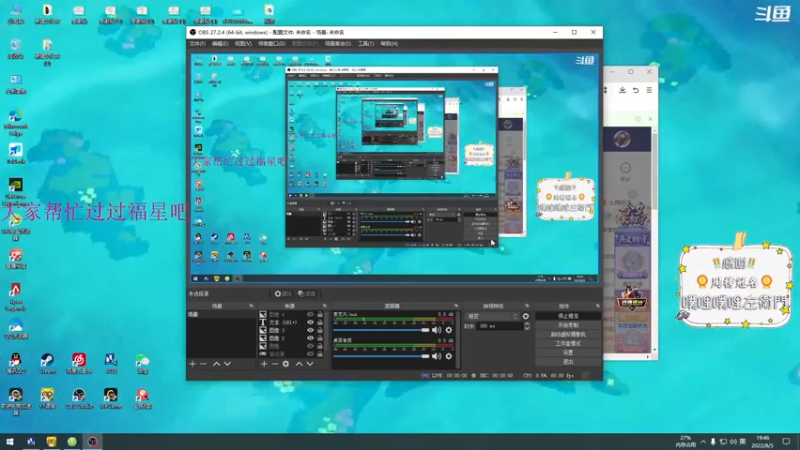Click the 麦克风/Aux volume slider
Viewport: 800px width, 450px height.
pos(381,330)
